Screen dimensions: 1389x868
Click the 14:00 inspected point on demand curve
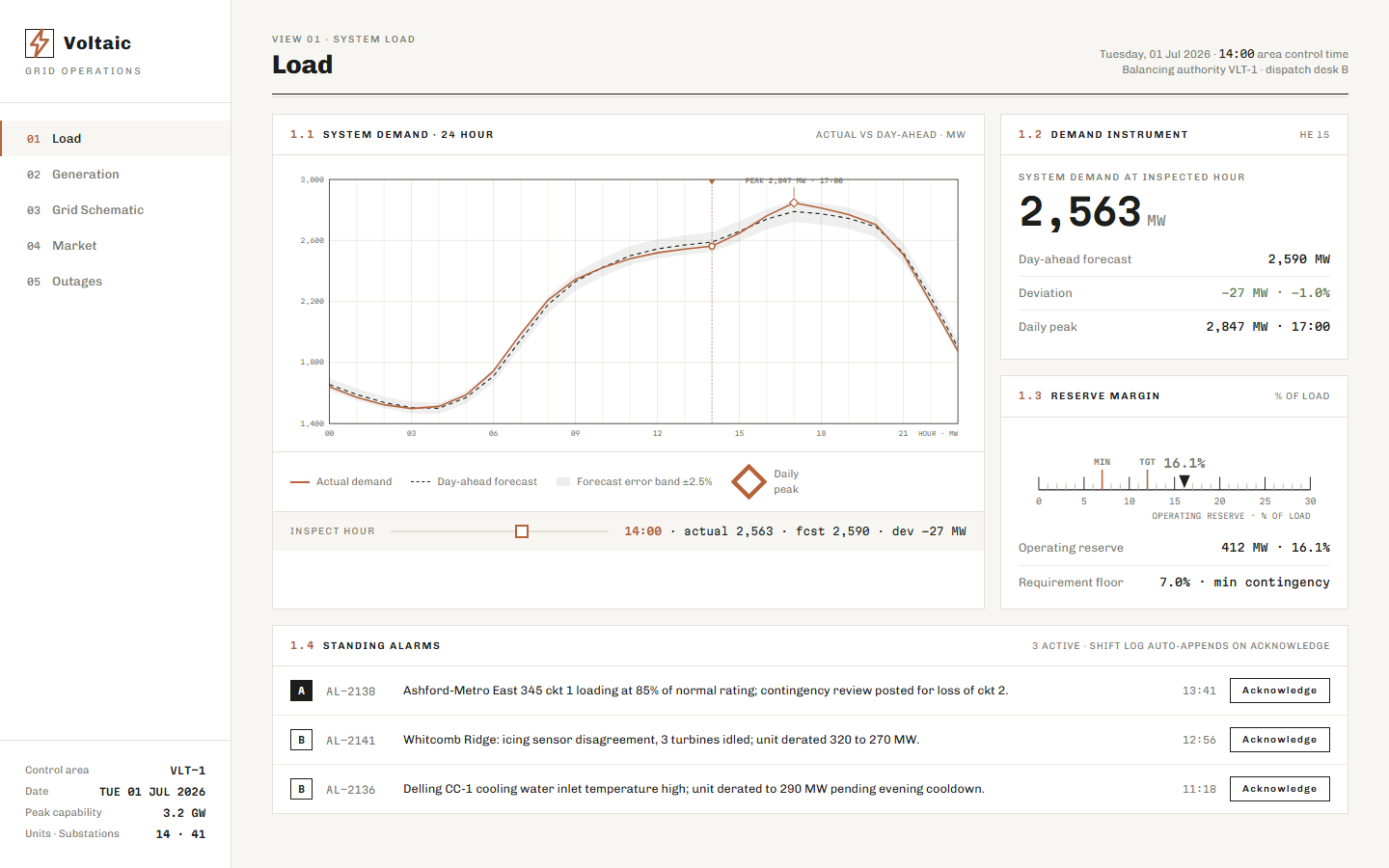712,246
